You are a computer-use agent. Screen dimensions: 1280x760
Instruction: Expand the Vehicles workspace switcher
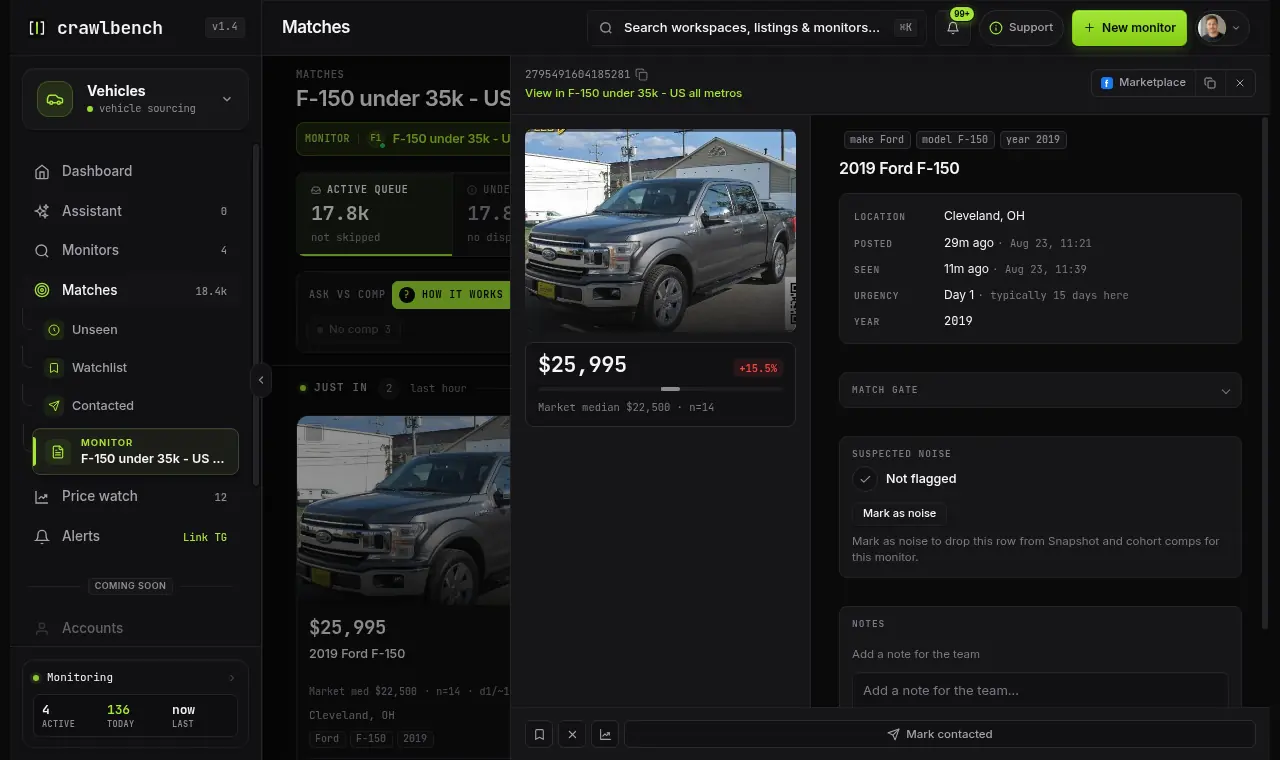[136, 99]
